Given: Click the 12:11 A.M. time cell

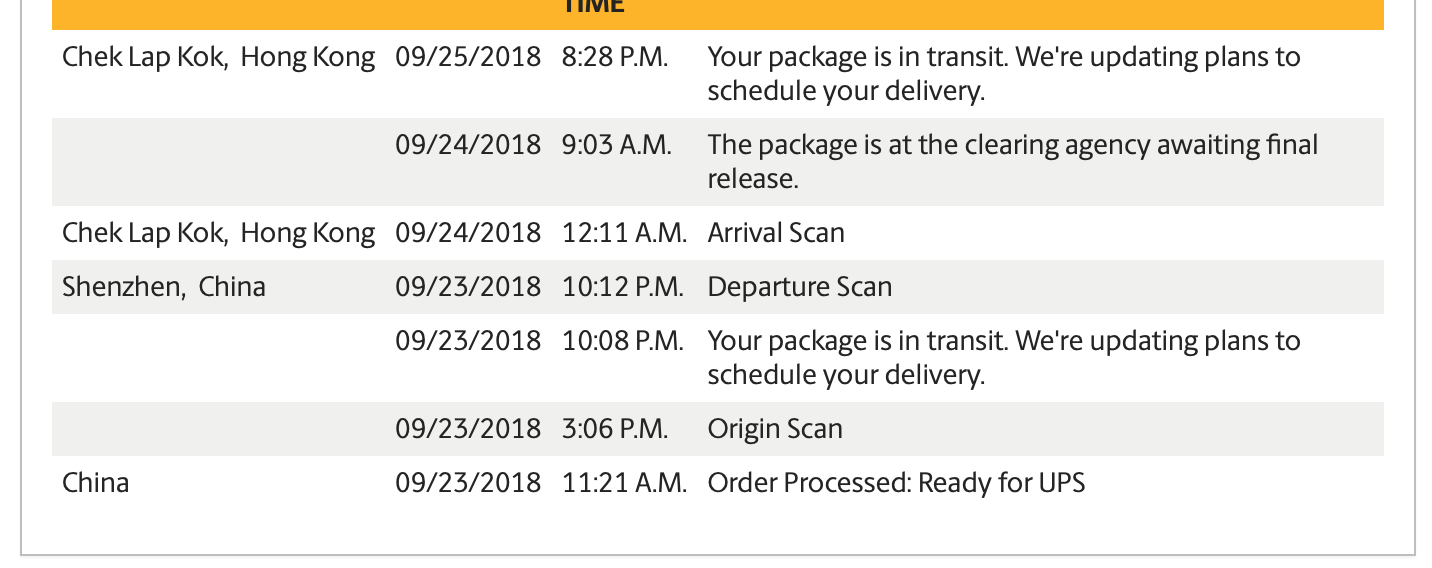Looking at the screenshot, I should [624, 233].
